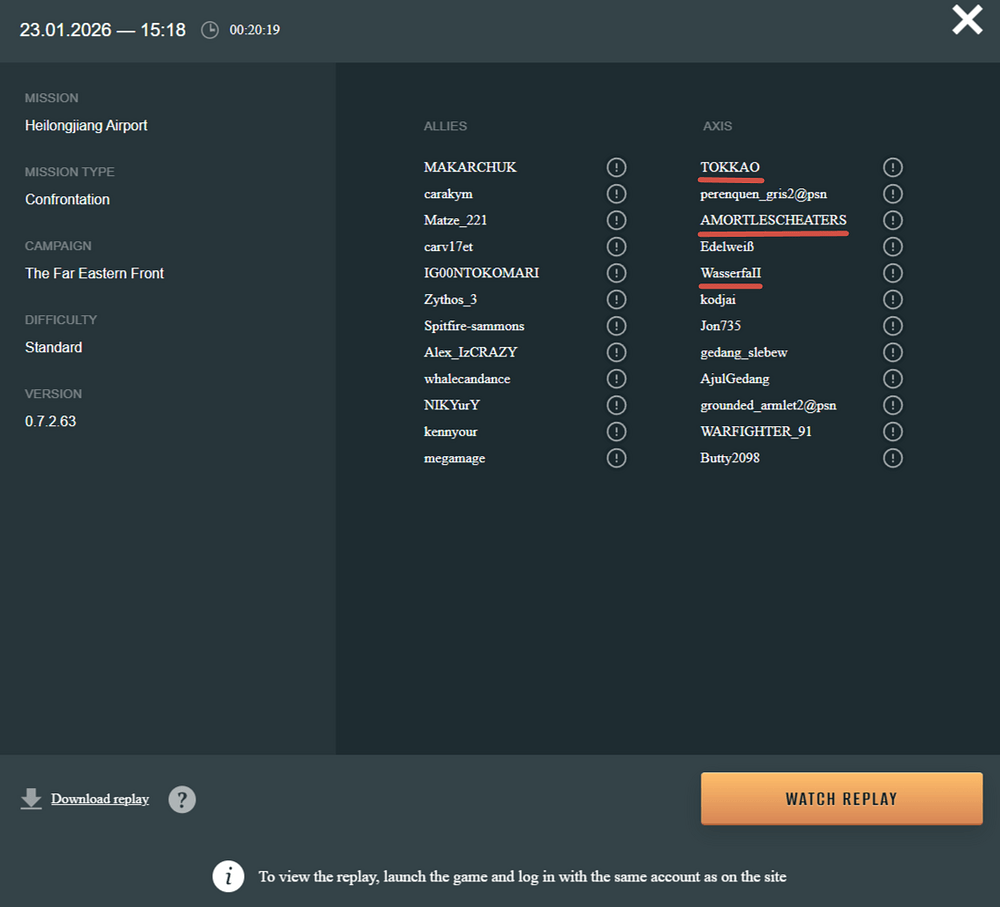The width and height of the screenshot is (1000, 907).
Task: Click player name Edelweiß
Action: 728,246
